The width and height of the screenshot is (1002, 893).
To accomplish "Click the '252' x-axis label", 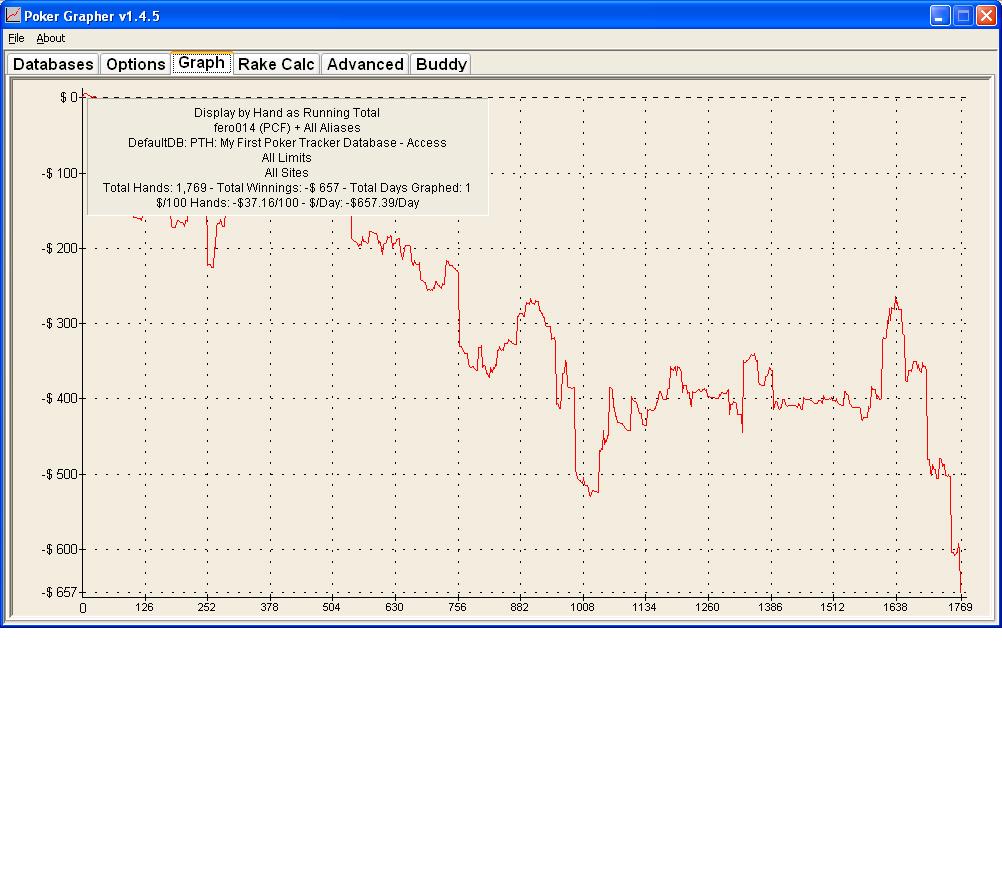I will 206,607.
